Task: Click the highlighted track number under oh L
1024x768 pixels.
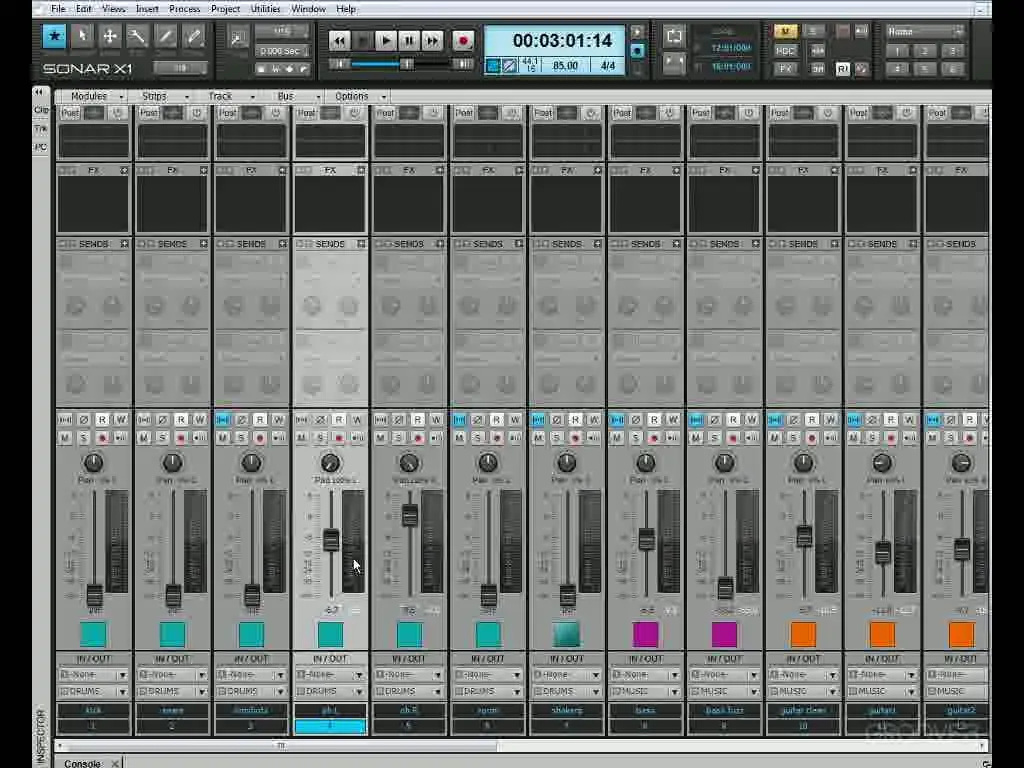Action: [330, 726]
